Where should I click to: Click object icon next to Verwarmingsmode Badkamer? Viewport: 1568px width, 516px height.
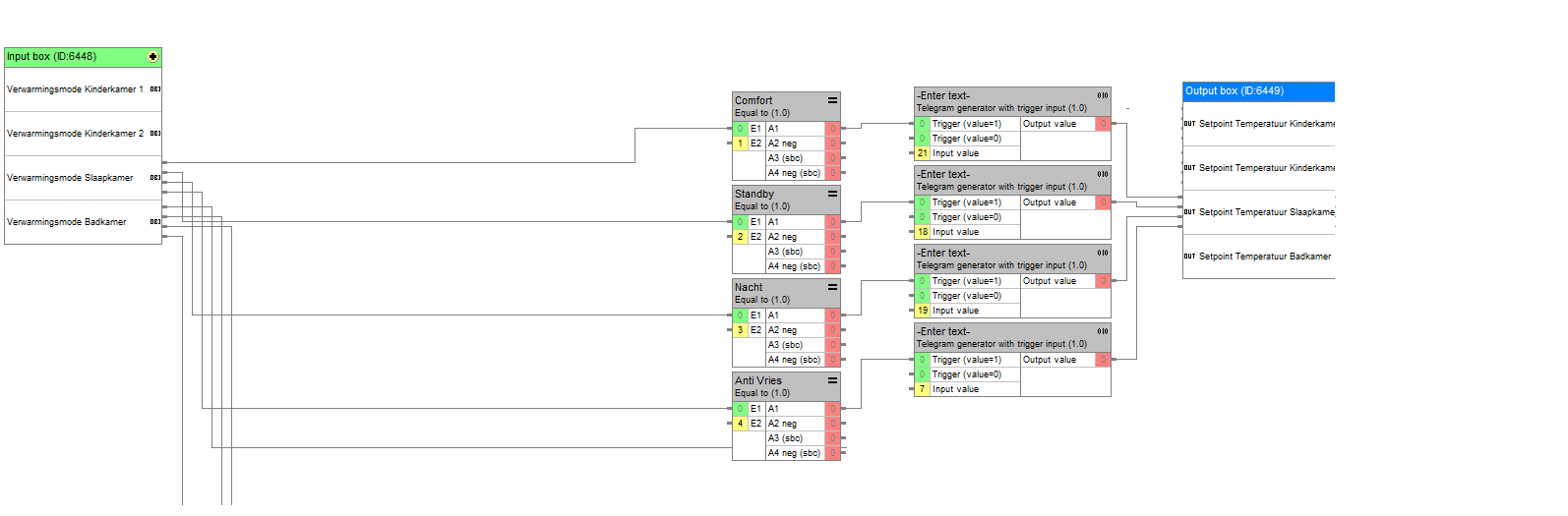point(155,222)
